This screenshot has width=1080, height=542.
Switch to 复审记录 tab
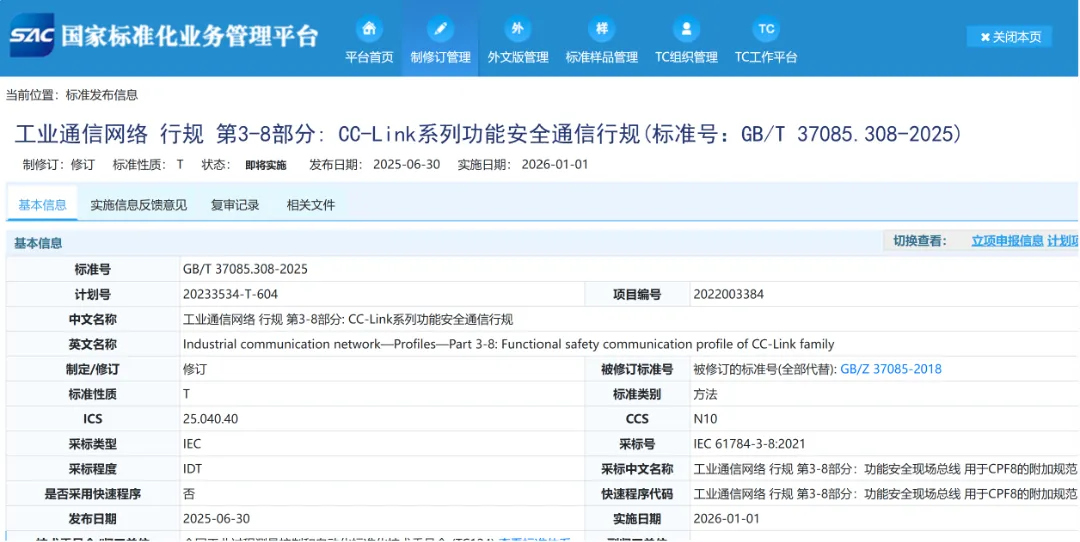pos(235,205)
